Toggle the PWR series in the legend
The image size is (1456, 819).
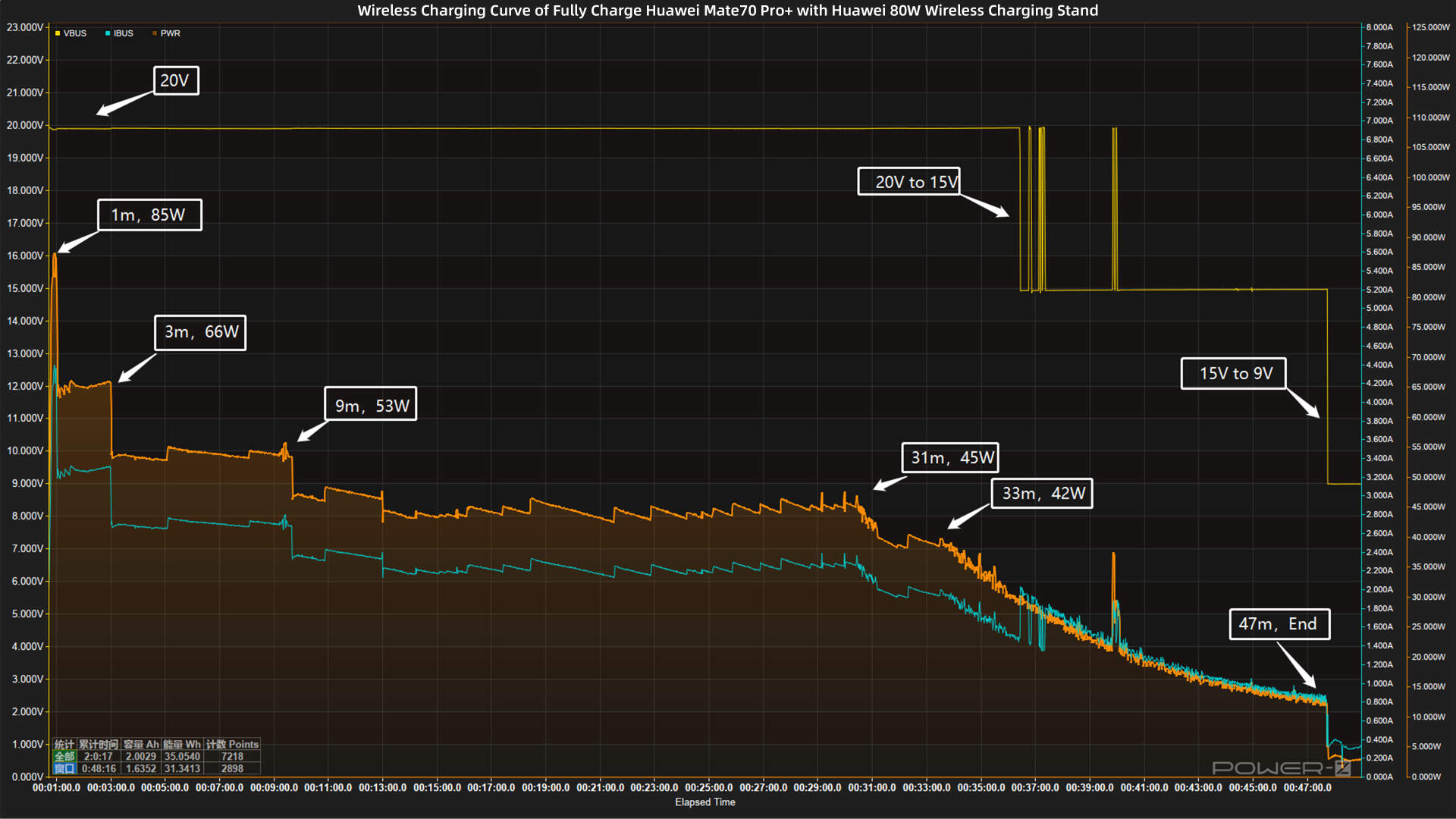coord(167,33)
